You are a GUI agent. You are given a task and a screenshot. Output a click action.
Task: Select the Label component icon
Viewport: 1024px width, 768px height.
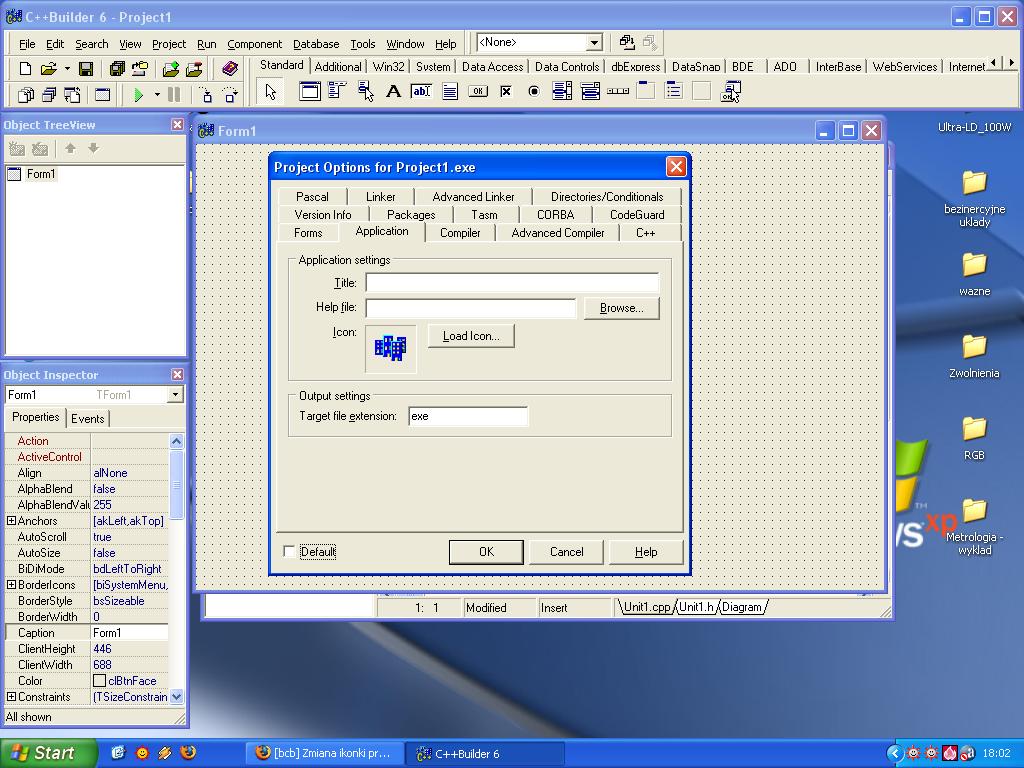point(393,91)
